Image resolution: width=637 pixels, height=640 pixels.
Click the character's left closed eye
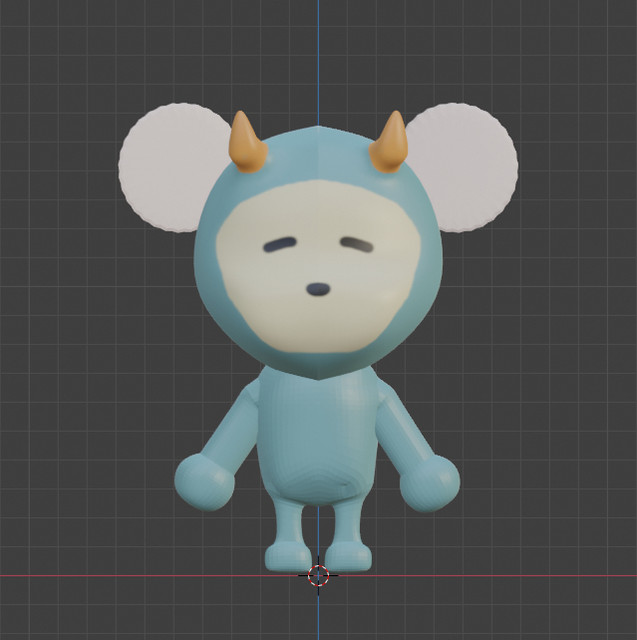[281, 246]
